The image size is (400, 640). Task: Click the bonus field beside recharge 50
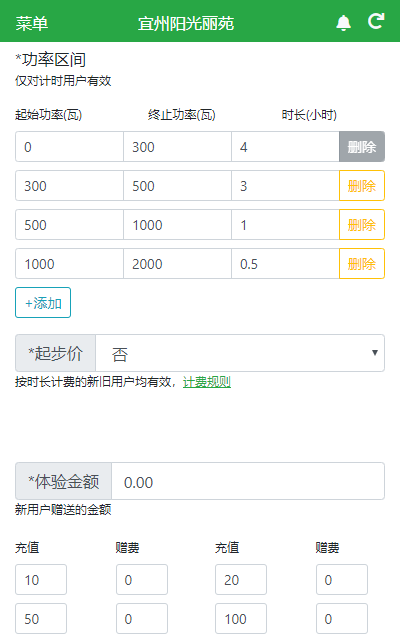coord(142,619)
